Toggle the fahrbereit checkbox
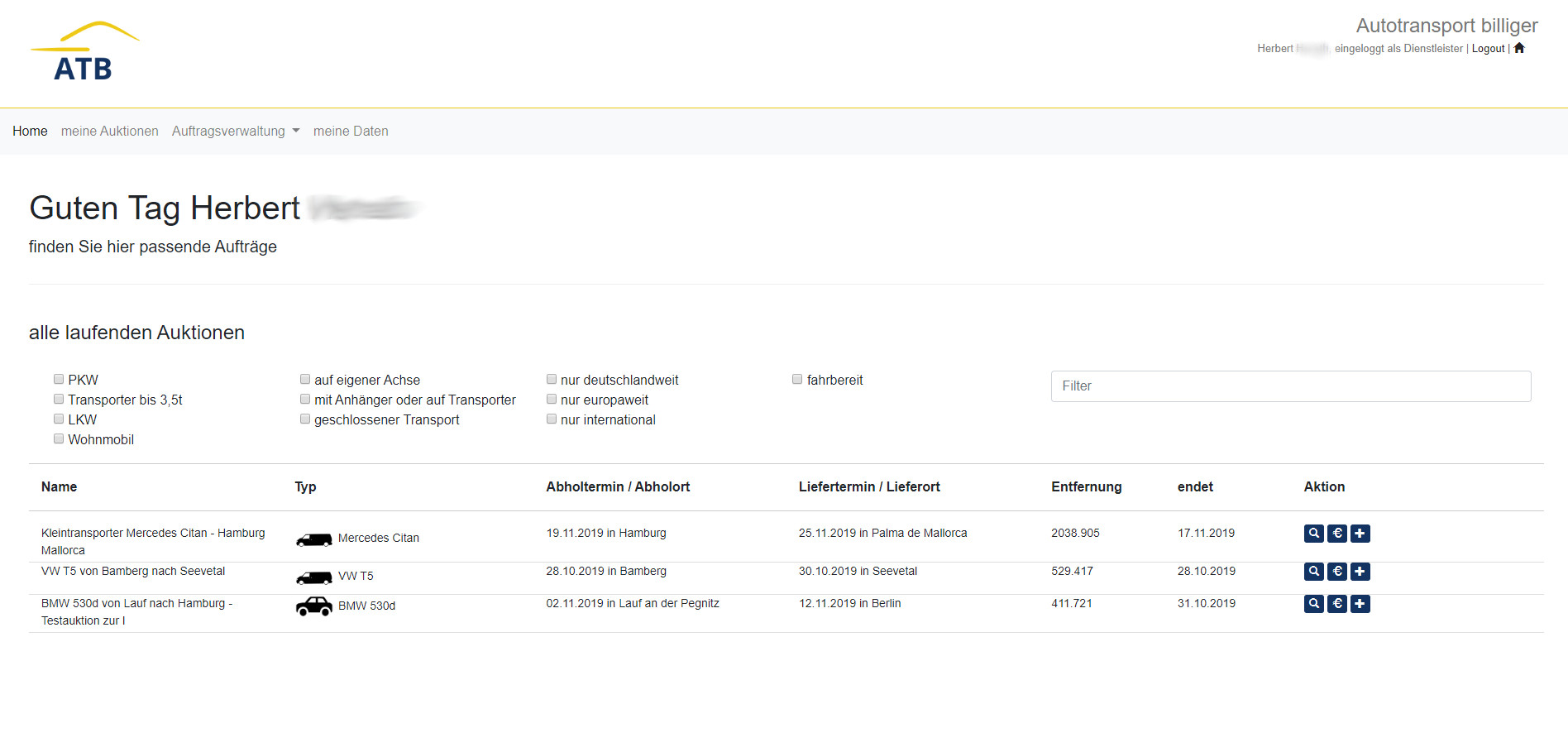 [797, 379]
